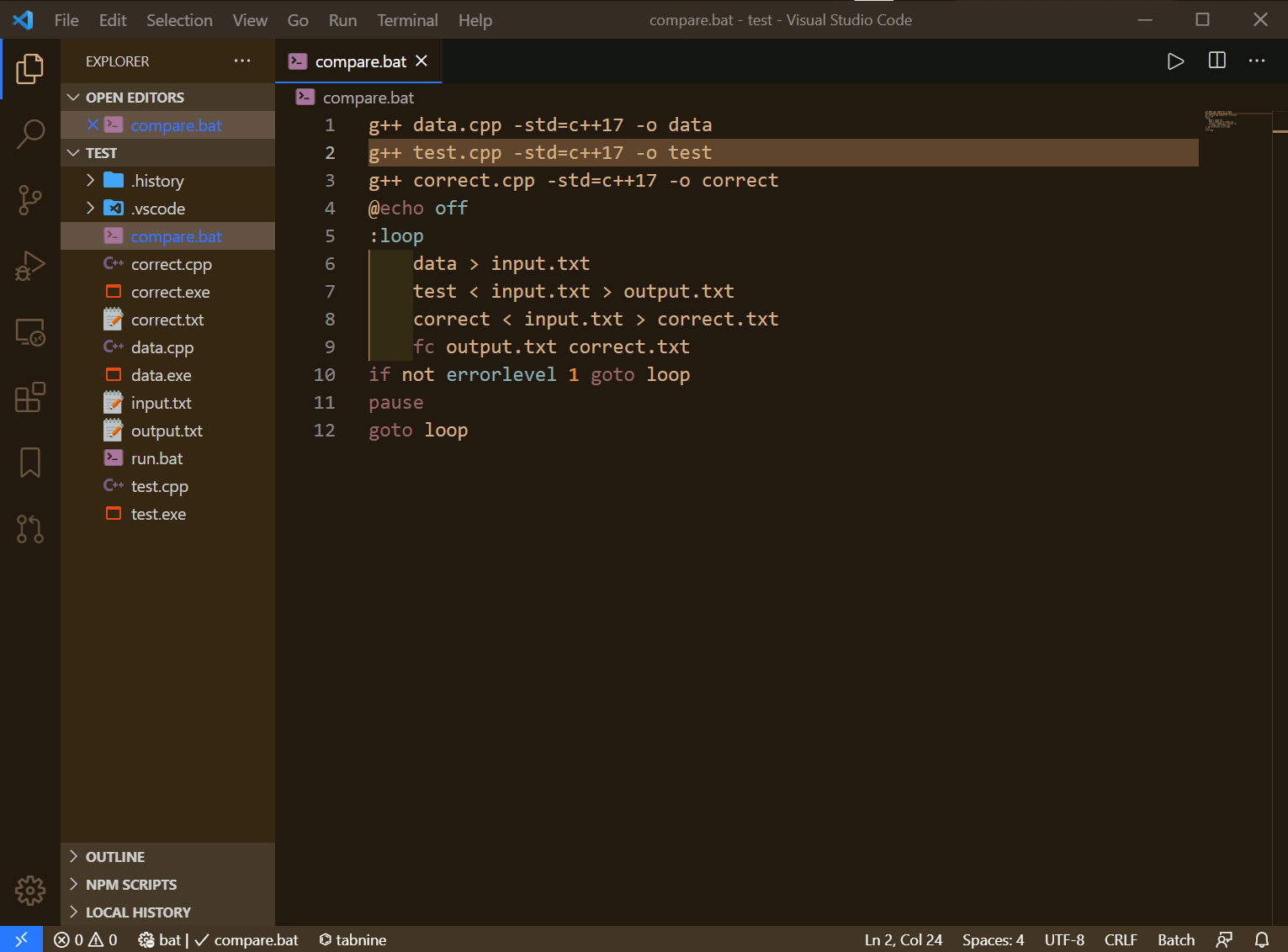Open correct.cpp in the explorer
The image size is (1288, 952).
click(167, 264)
